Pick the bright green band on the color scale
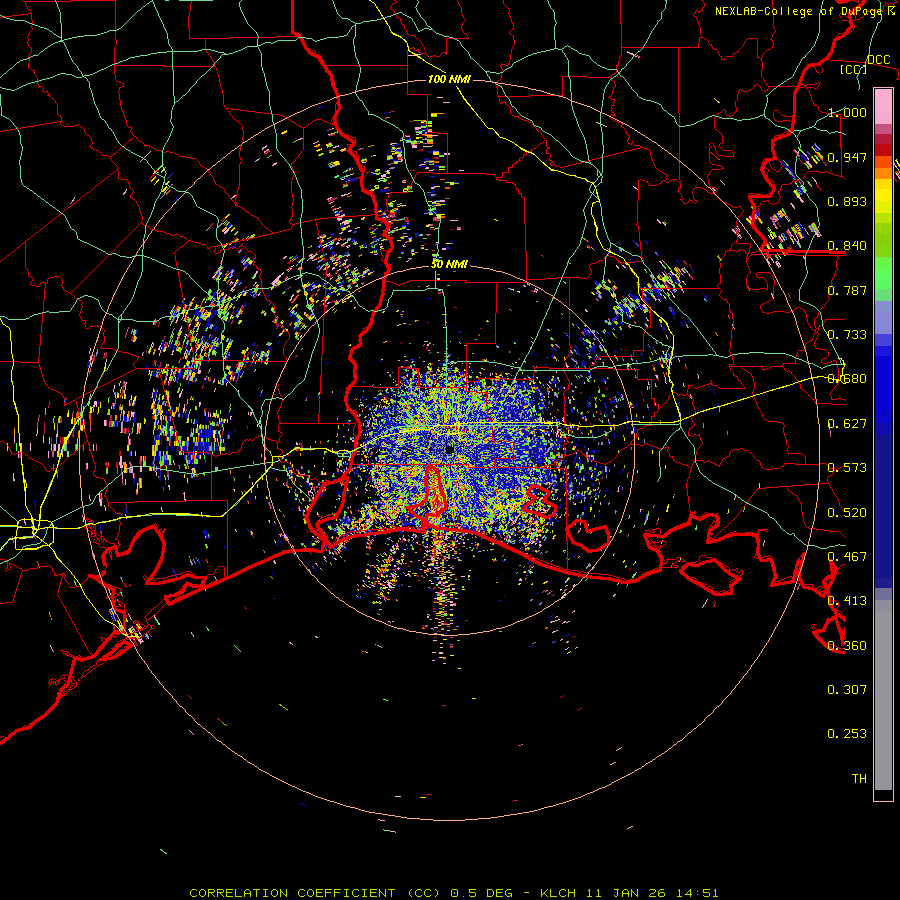The image size is (900, 900). pyautogui.click(x=883, y=273)
